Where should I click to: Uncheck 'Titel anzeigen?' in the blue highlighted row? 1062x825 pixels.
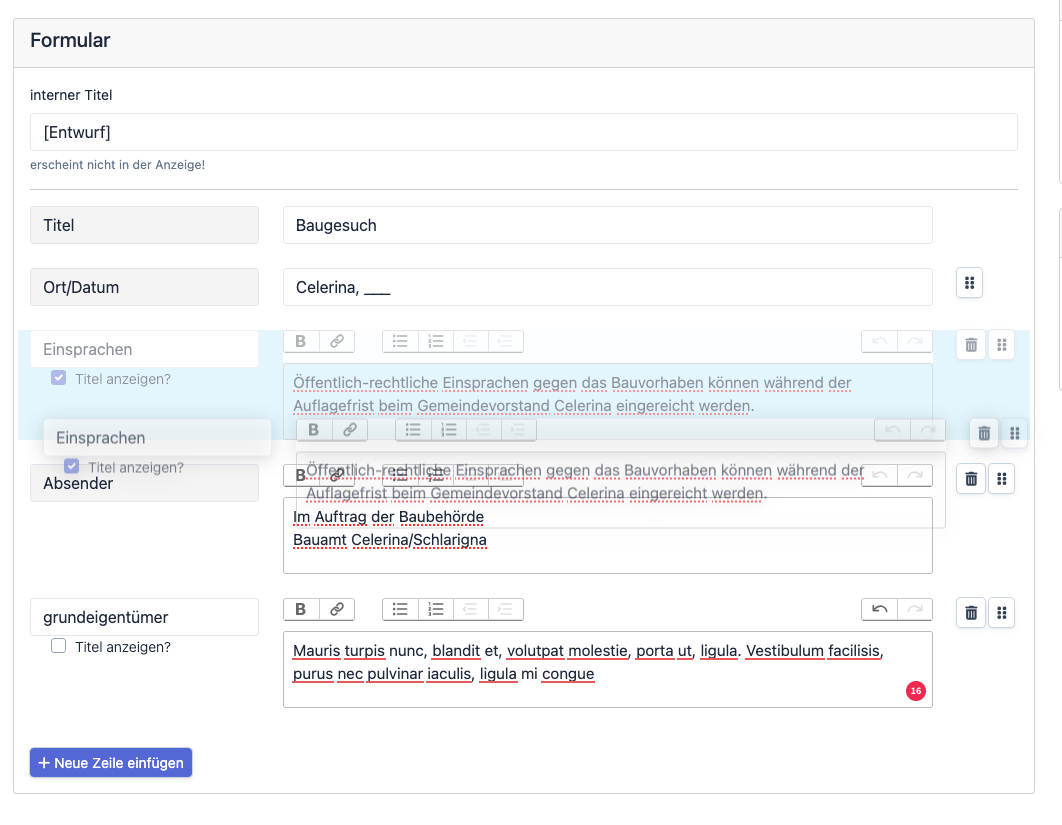(59, 379)
